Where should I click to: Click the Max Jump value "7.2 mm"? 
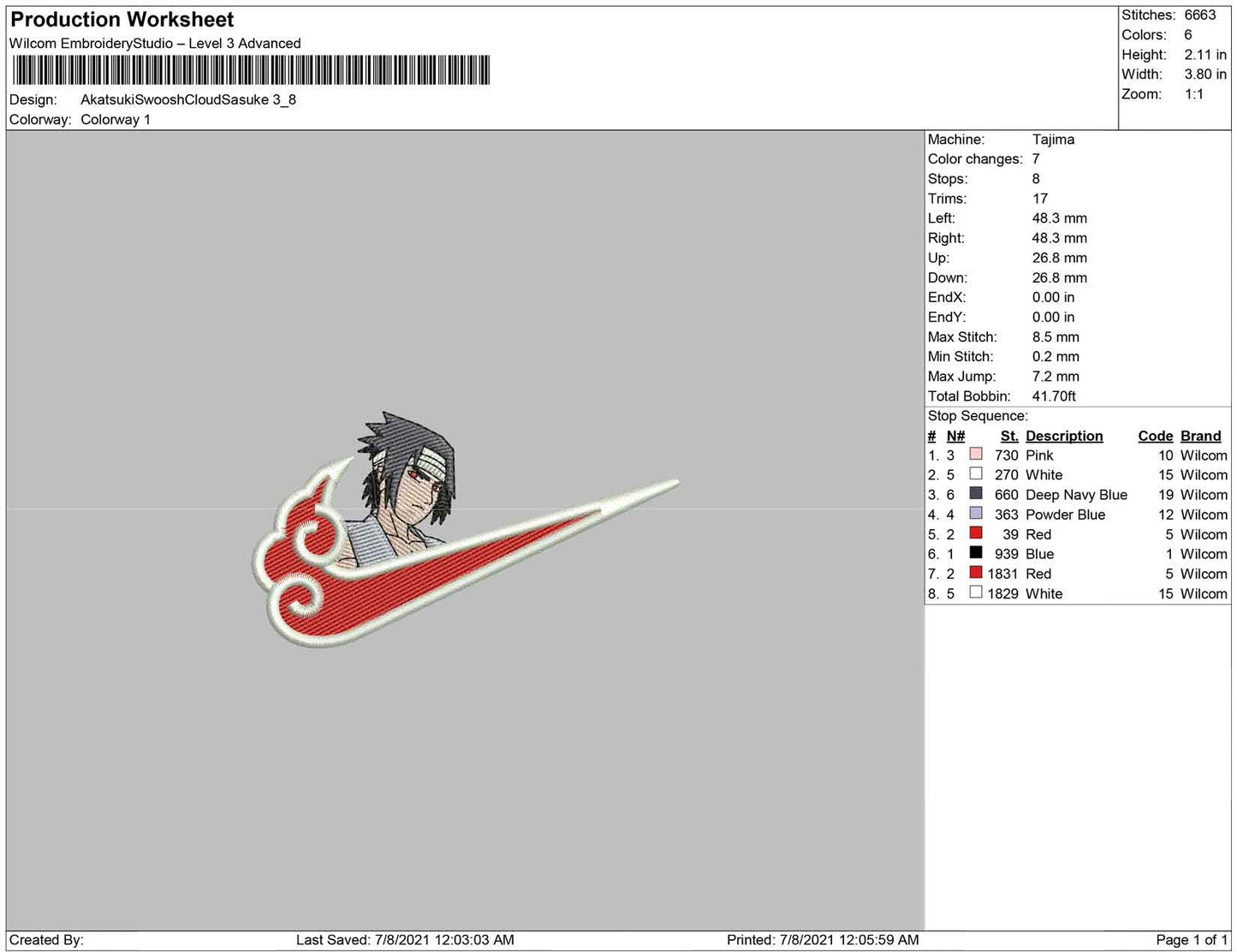(x=1056, y=376)
